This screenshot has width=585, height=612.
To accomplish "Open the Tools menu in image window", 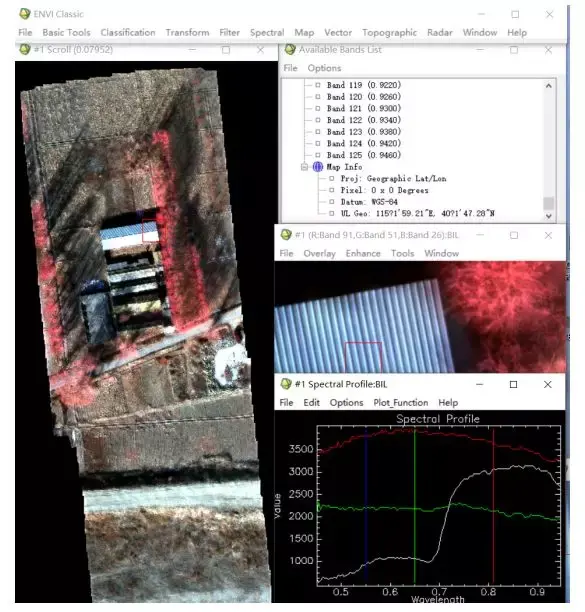I will [402, 253].
